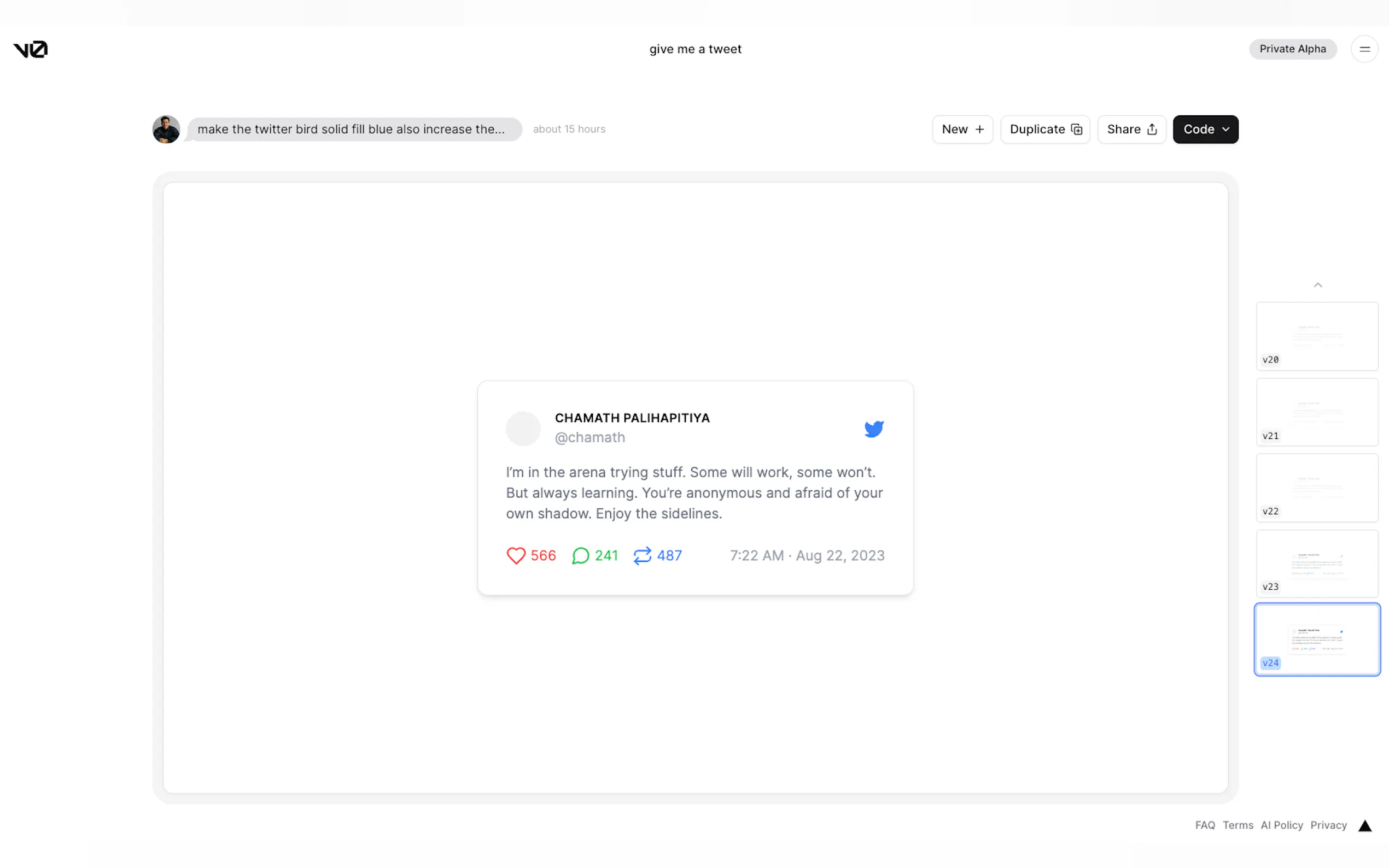
Task: Click the Vercel triangle logo in footer
Action: coord(1365,825)
